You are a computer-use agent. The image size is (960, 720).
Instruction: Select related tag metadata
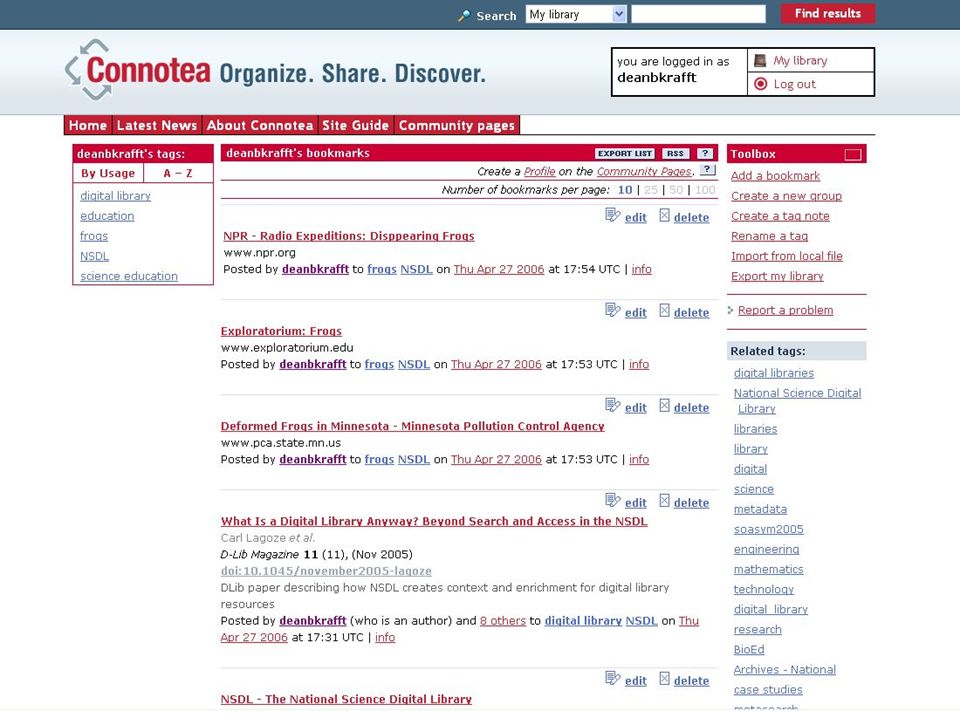click(760, 509)
